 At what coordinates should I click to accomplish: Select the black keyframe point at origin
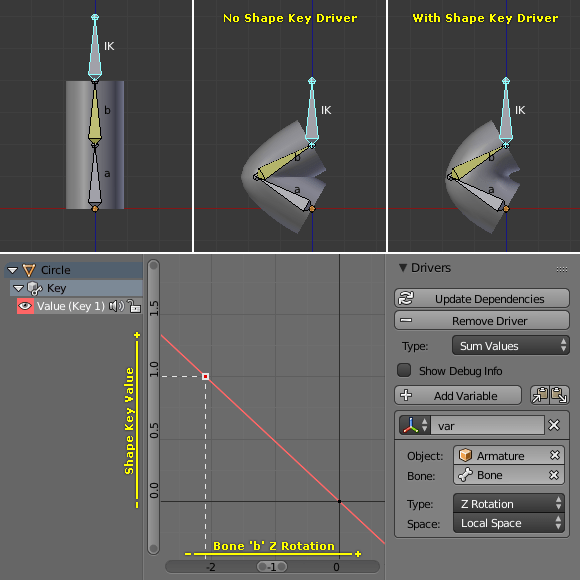coord(339,501)
